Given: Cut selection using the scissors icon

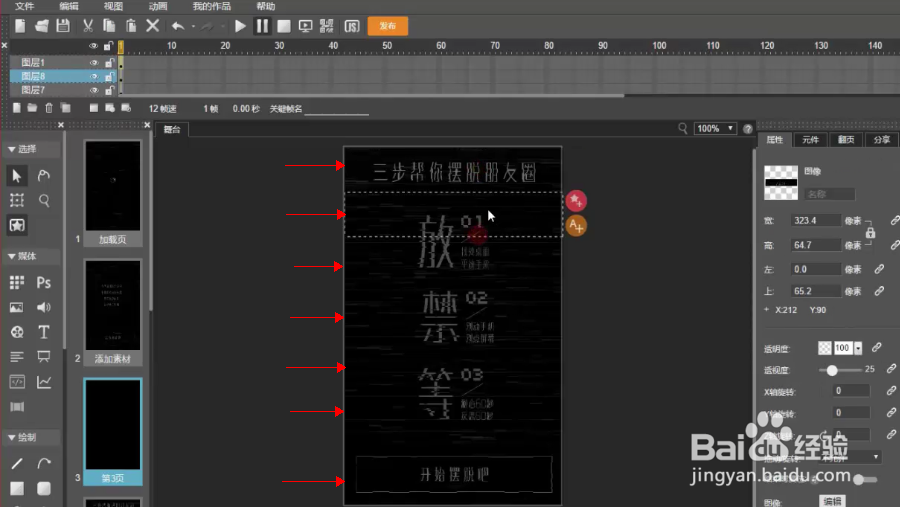Looking at the screenshot, I should click(88, 26).
